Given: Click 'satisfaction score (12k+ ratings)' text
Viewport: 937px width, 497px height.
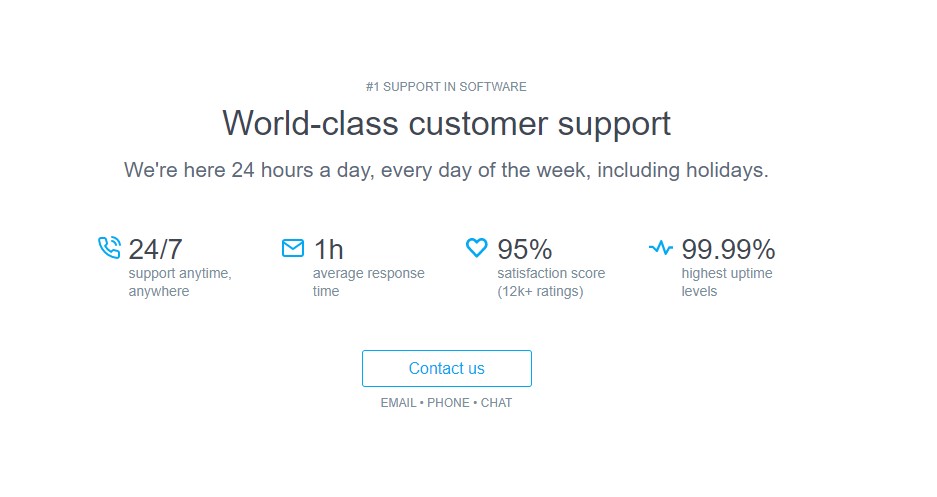Looking at the screenshot, I should point(552,283).
